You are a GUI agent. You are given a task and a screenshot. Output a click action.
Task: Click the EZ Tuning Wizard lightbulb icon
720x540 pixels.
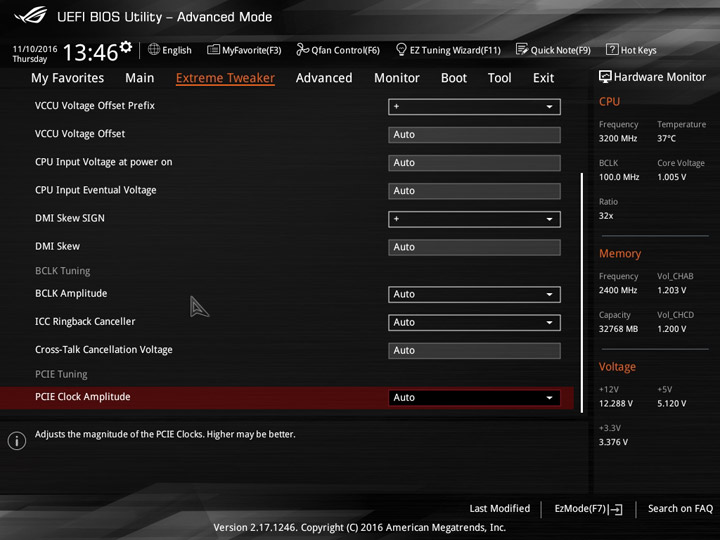pos(401,49)
